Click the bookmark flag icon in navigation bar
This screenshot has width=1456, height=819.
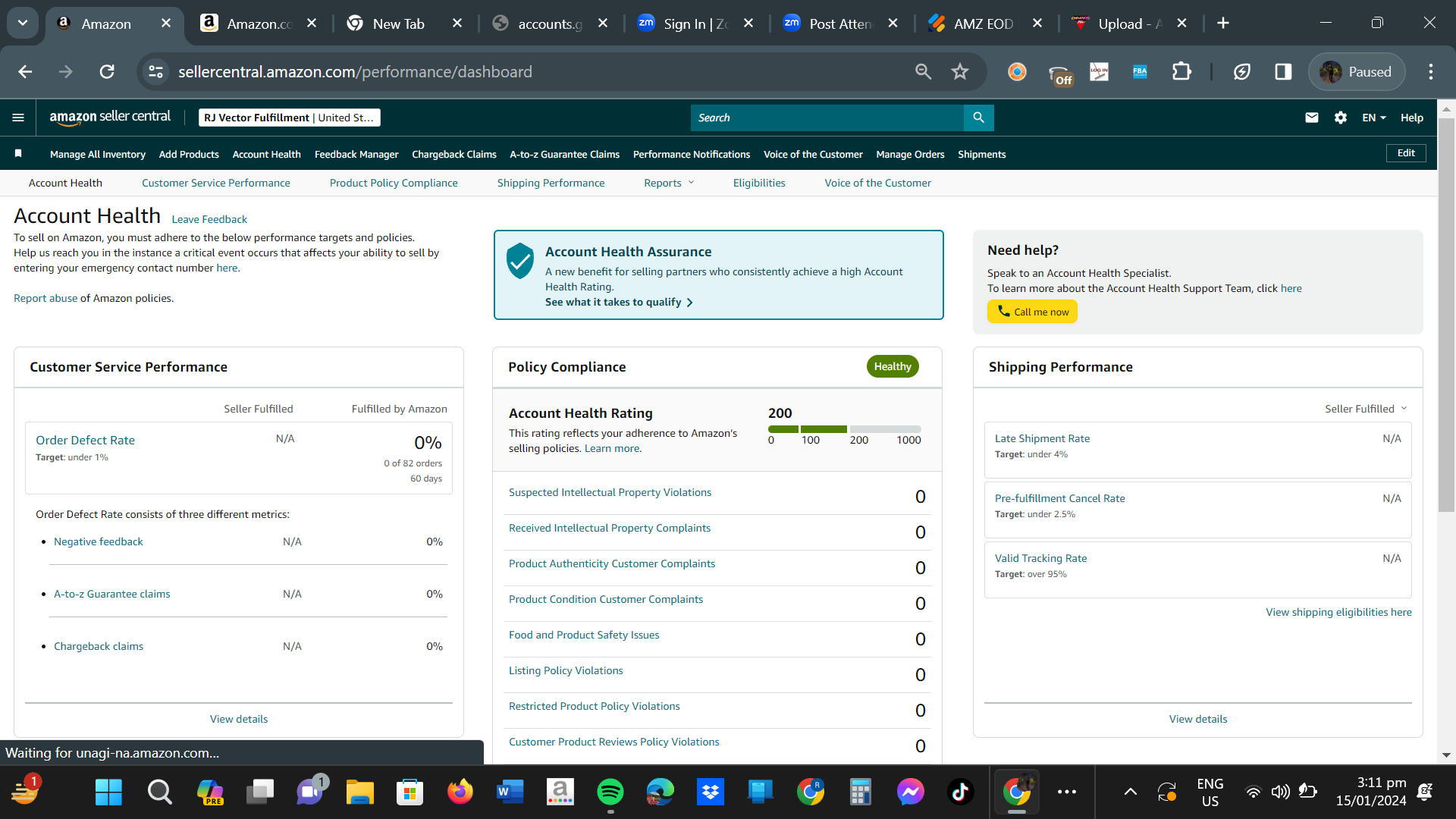click(18, 154)
